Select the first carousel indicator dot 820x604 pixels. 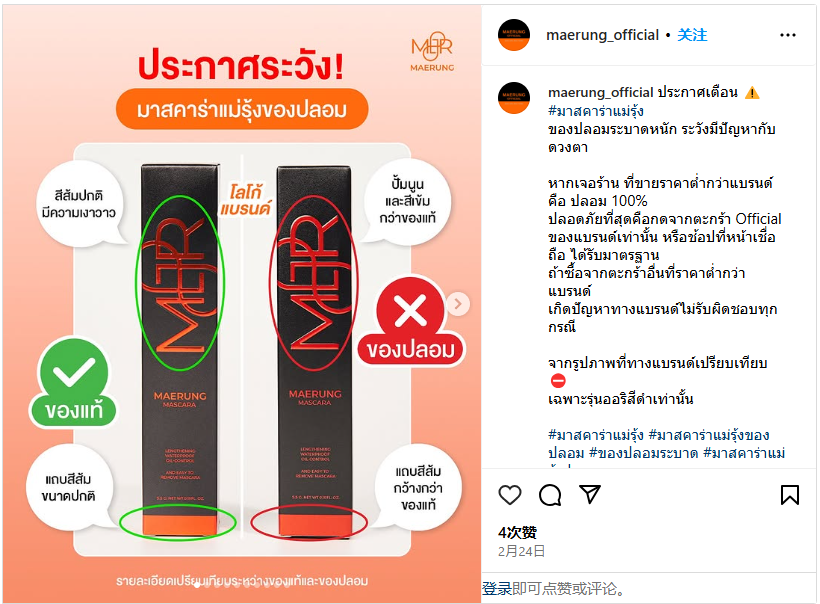197,586
